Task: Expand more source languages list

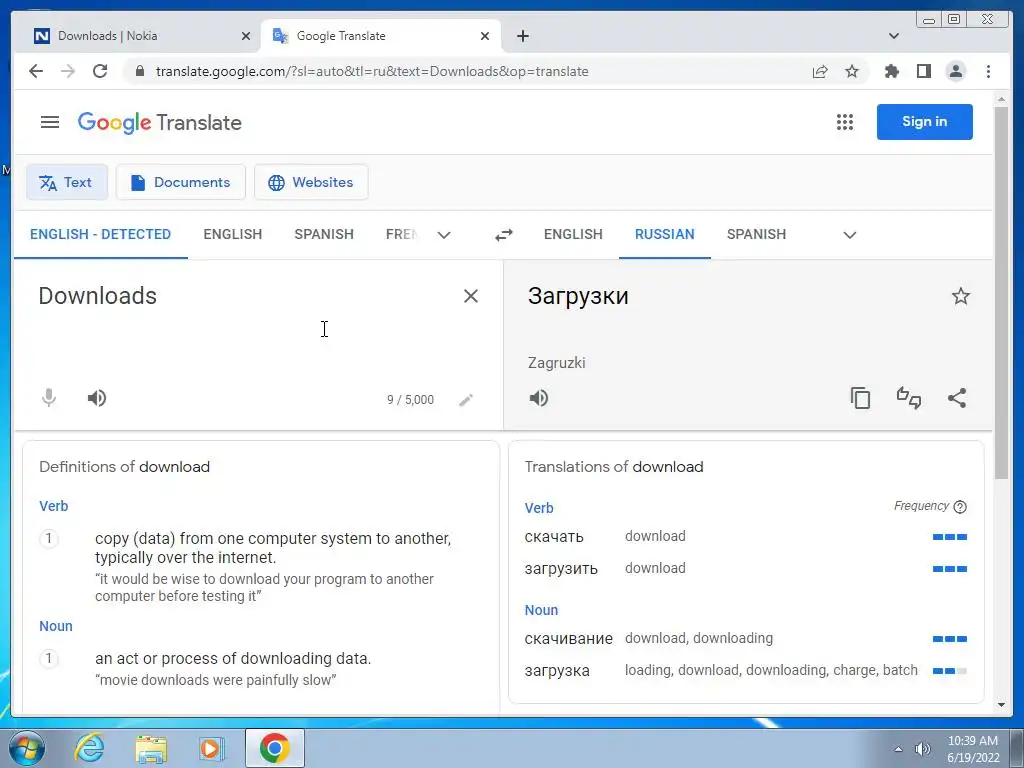Action: (444, 235)
